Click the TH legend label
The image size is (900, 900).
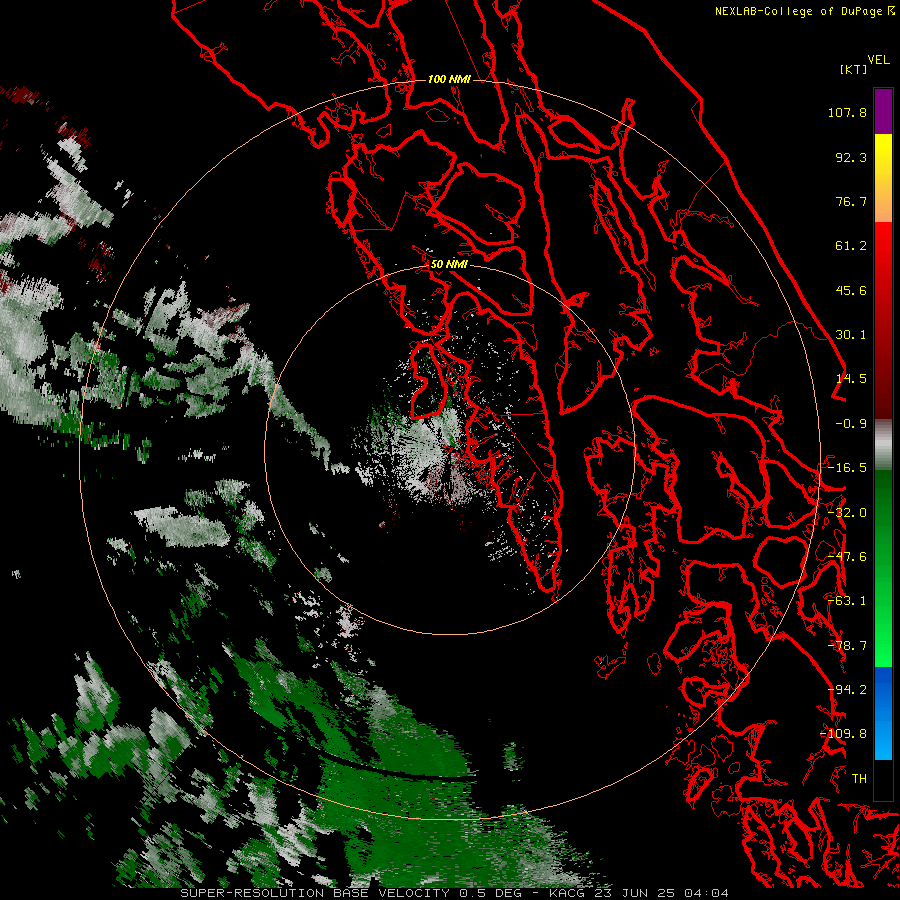(x=859, y=779)
